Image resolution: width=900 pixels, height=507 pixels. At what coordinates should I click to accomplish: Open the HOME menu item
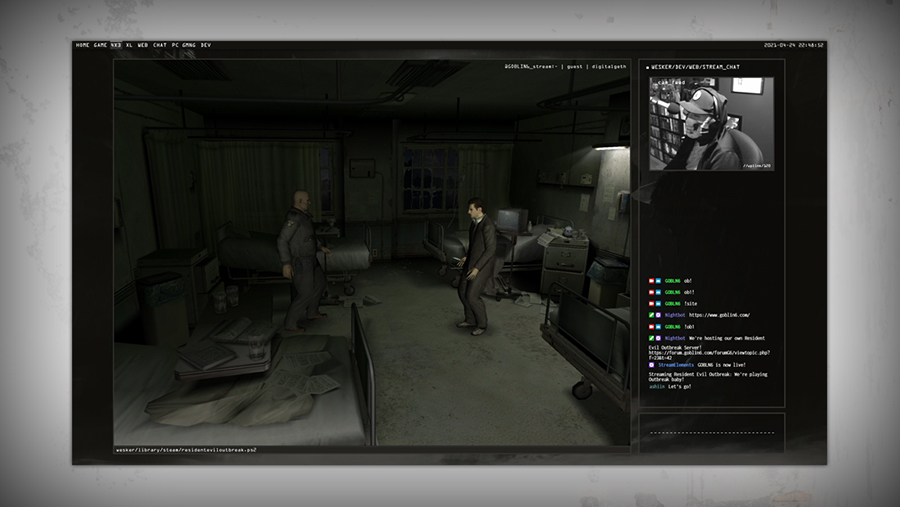click(83, 45)
